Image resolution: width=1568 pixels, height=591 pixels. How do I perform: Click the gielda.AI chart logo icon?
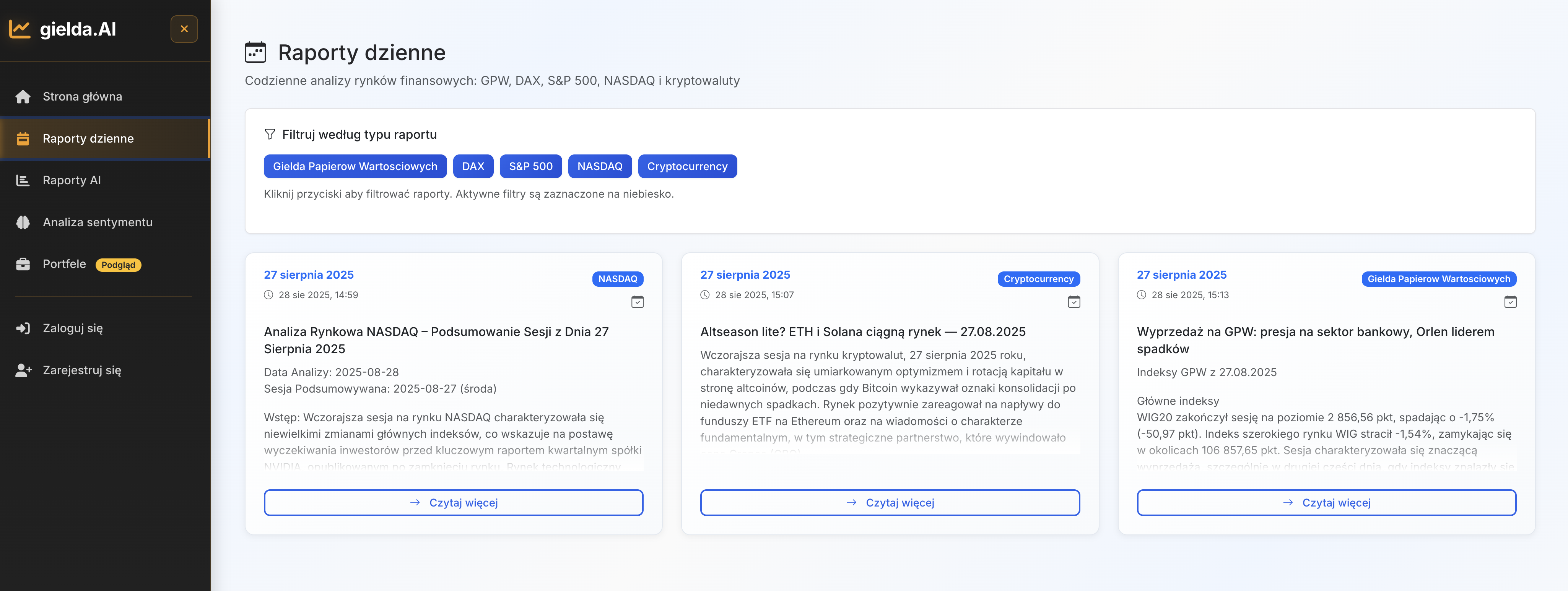pyautogui.click(x=20, y=29)
